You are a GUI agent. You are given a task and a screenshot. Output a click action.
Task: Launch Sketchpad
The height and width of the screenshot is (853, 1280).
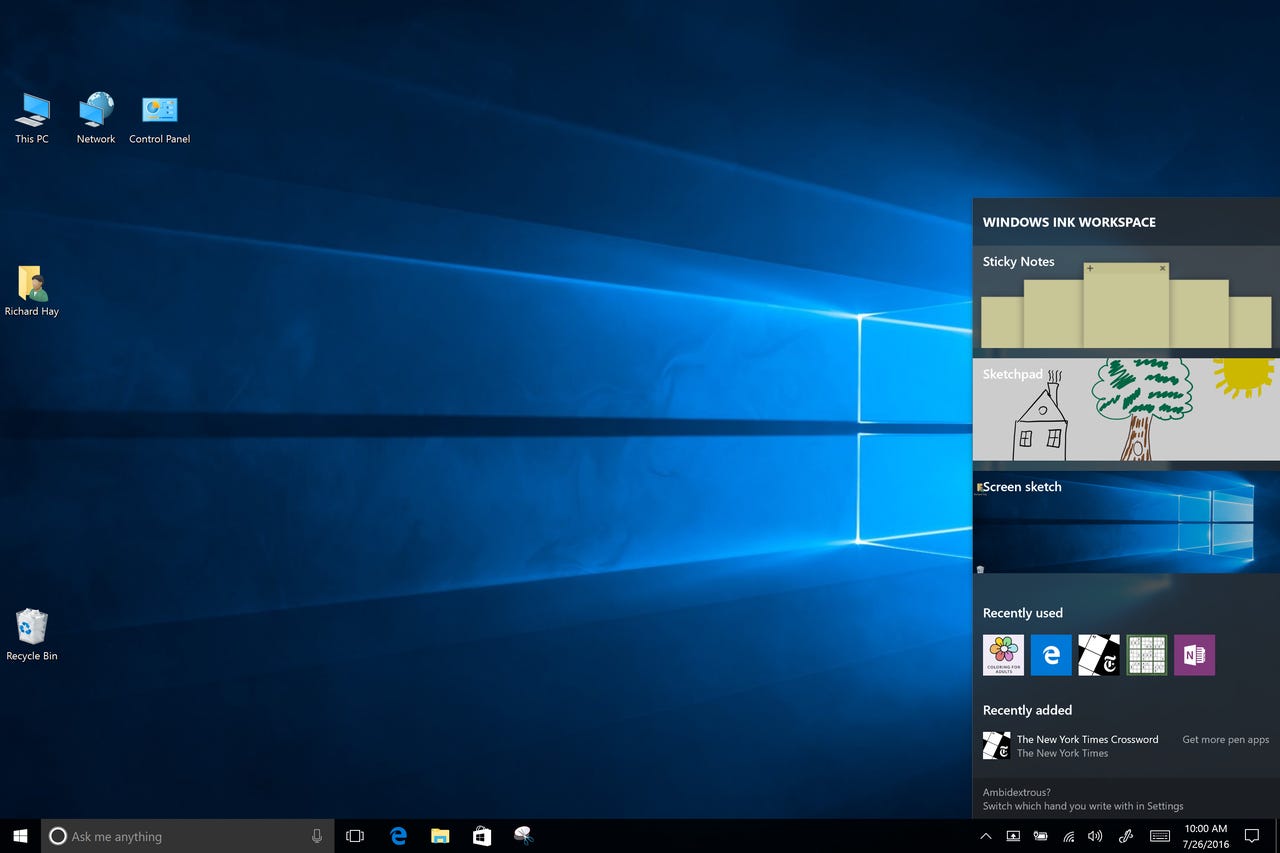[1125, 410]
